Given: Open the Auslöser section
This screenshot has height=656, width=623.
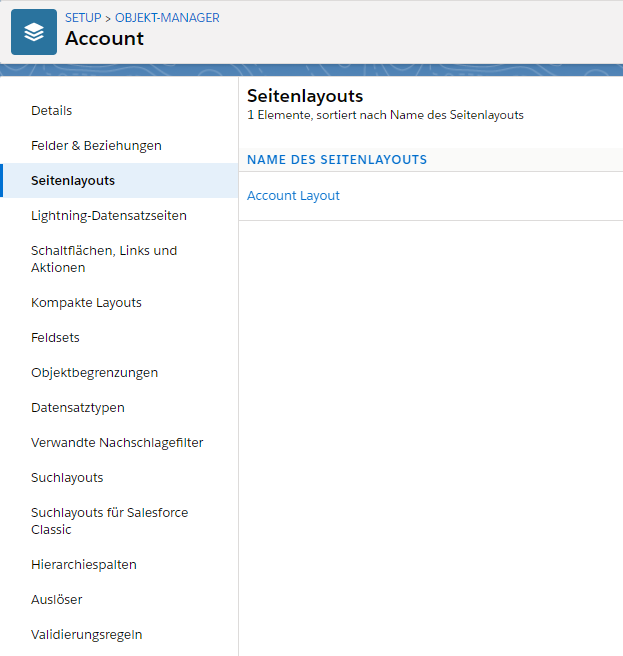Looking at the screenshot, I should pyautogui.click(x=56, y=600).
